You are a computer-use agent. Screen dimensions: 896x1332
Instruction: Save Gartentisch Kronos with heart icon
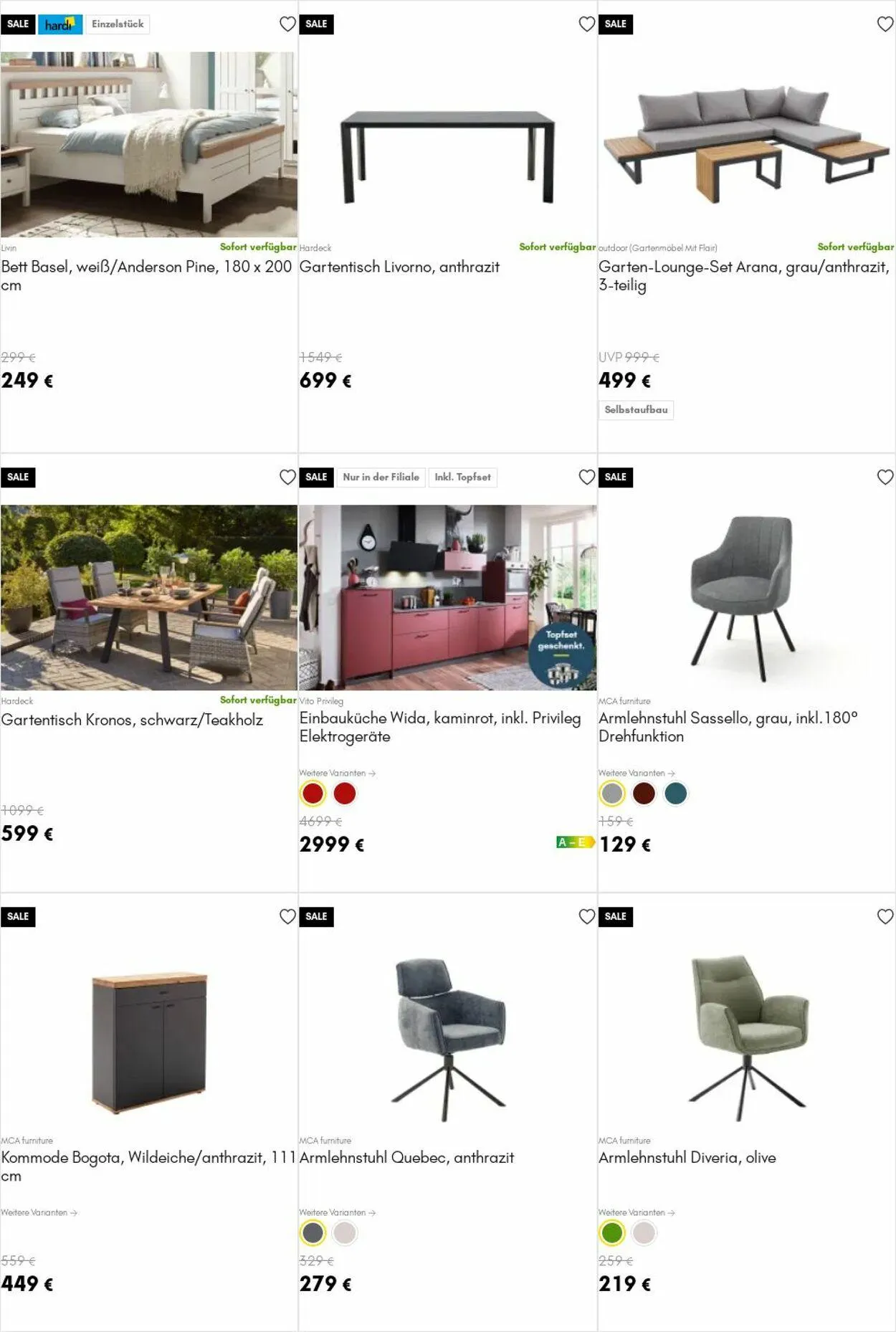pos(287,477)
